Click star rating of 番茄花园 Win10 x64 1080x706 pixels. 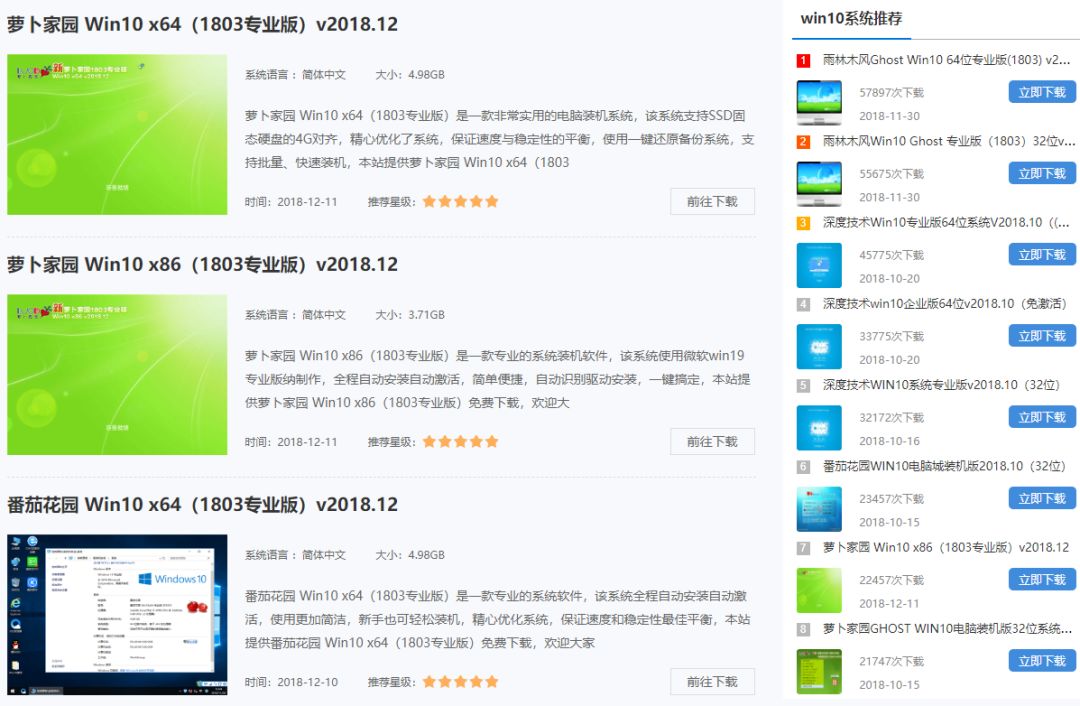pyautogui.click(x=460, y=682)
